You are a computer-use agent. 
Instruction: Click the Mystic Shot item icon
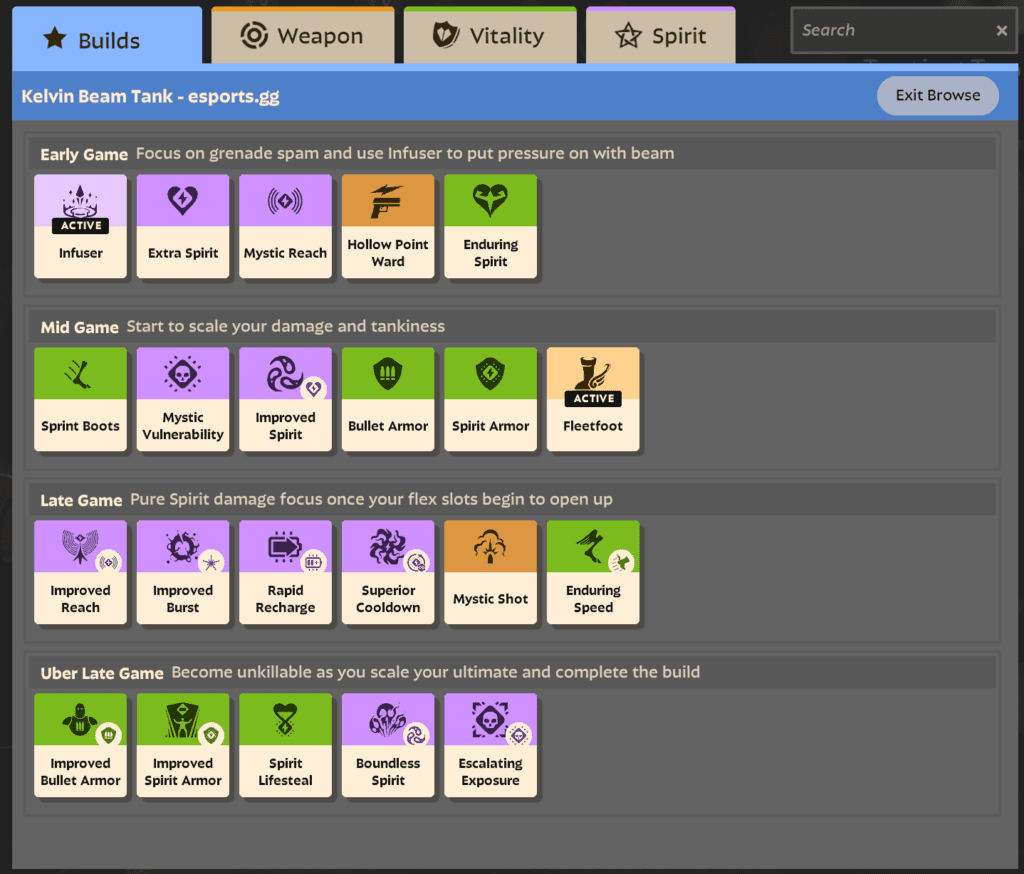click(490, 571)
